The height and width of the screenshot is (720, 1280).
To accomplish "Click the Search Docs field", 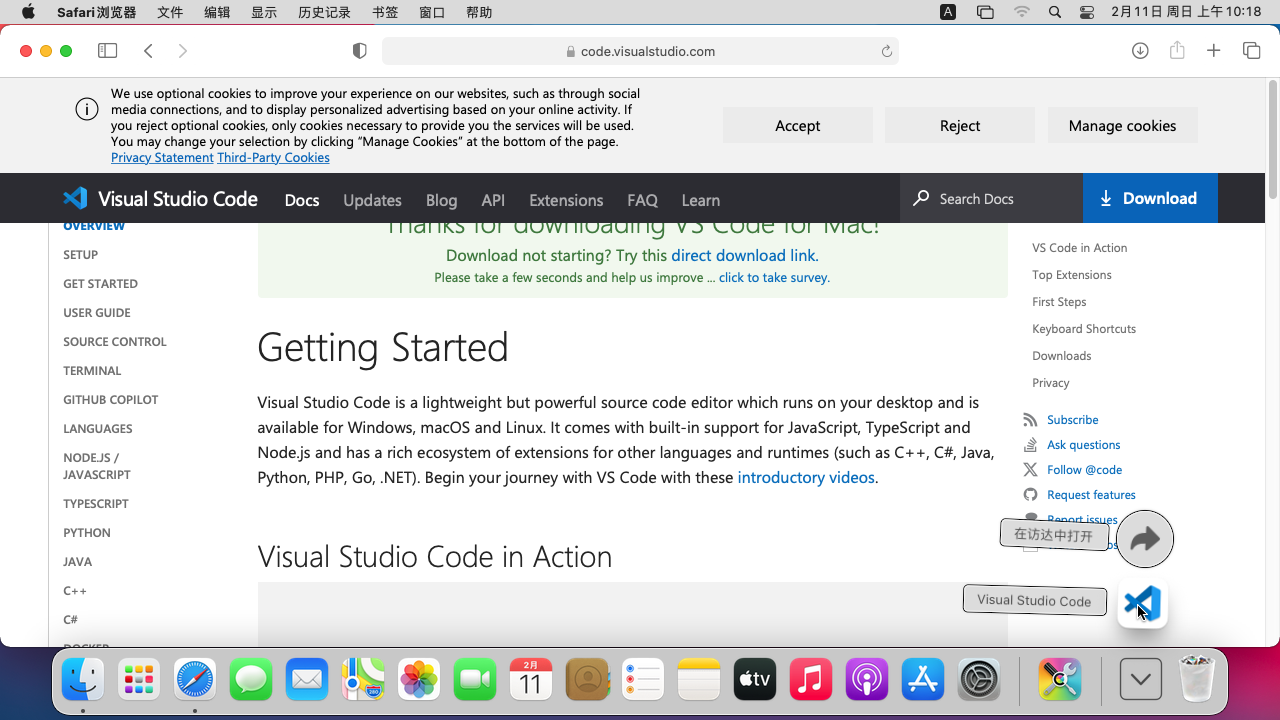I will [x=991, y=198].
